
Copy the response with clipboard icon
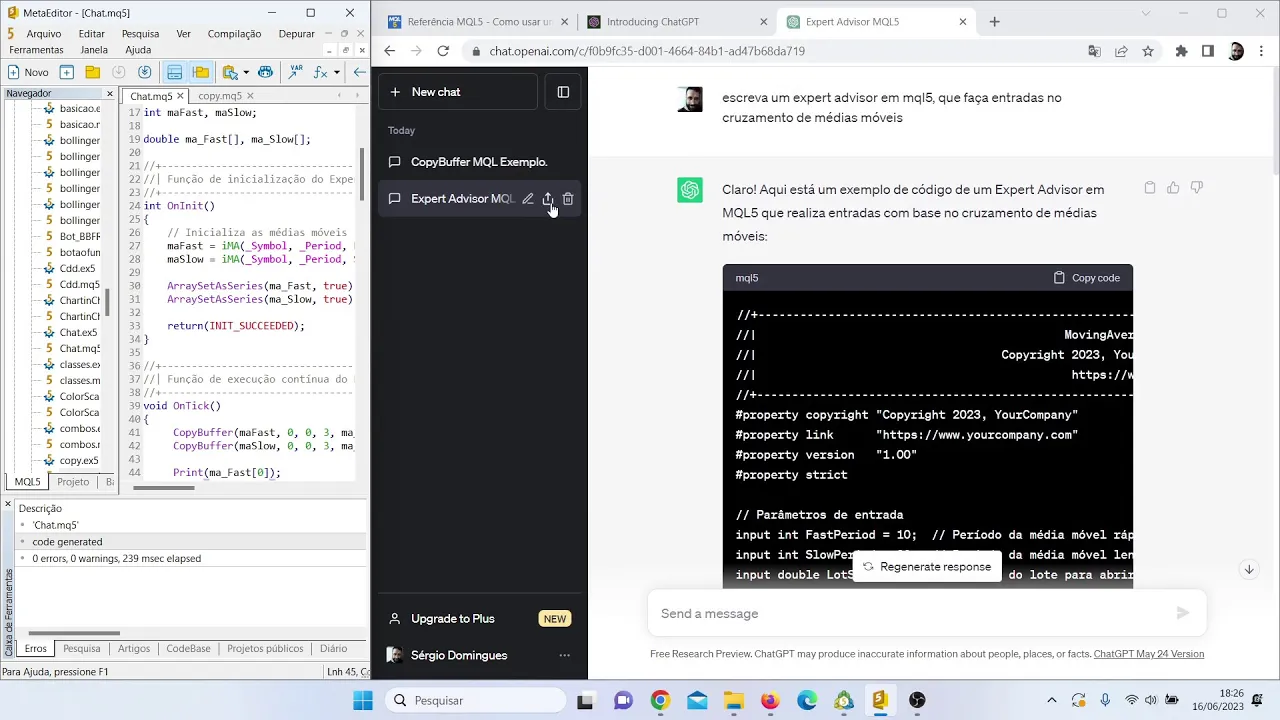(x=1150, y=188)
